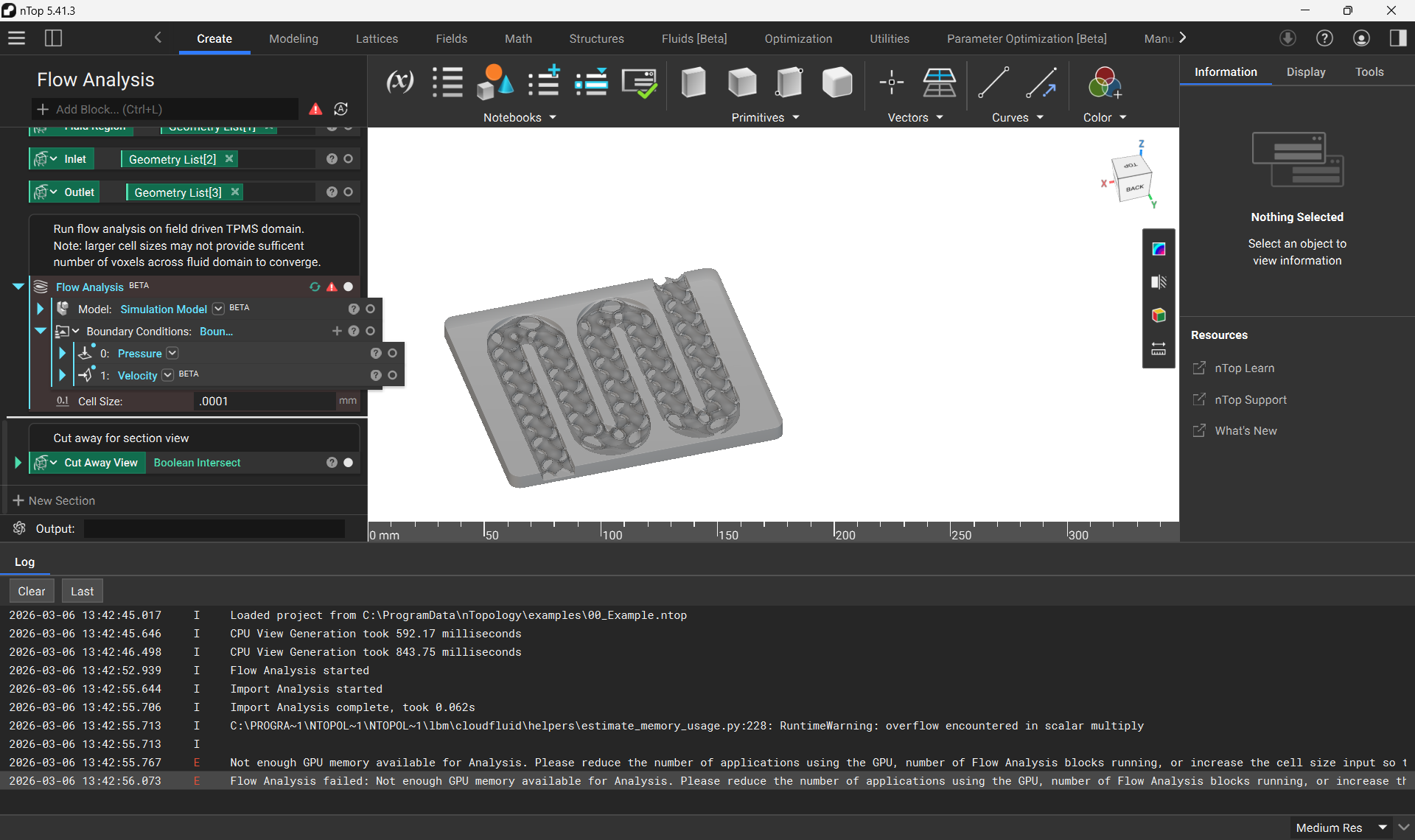Image resolution: width=1415 pixels, height=840 pixels.
Task: Switch to the Display tab
Action: pos(1306,71)
